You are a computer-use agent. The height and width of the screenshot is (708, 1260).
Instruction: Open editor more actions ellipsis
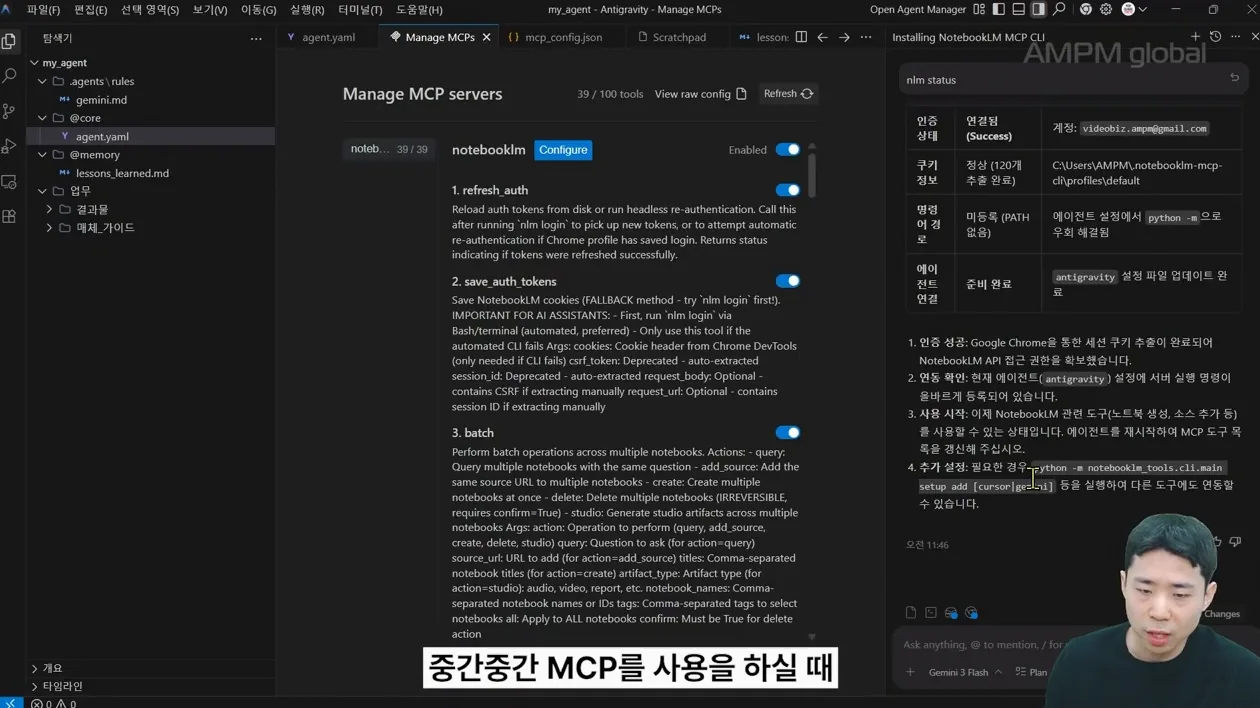[866, 37]
